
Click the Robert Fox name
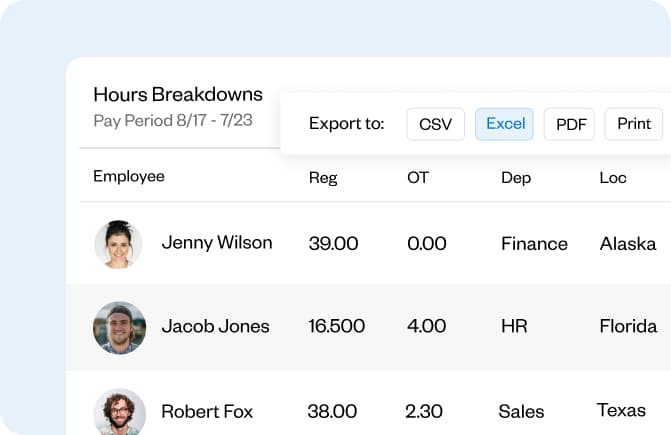pos(207,411)
